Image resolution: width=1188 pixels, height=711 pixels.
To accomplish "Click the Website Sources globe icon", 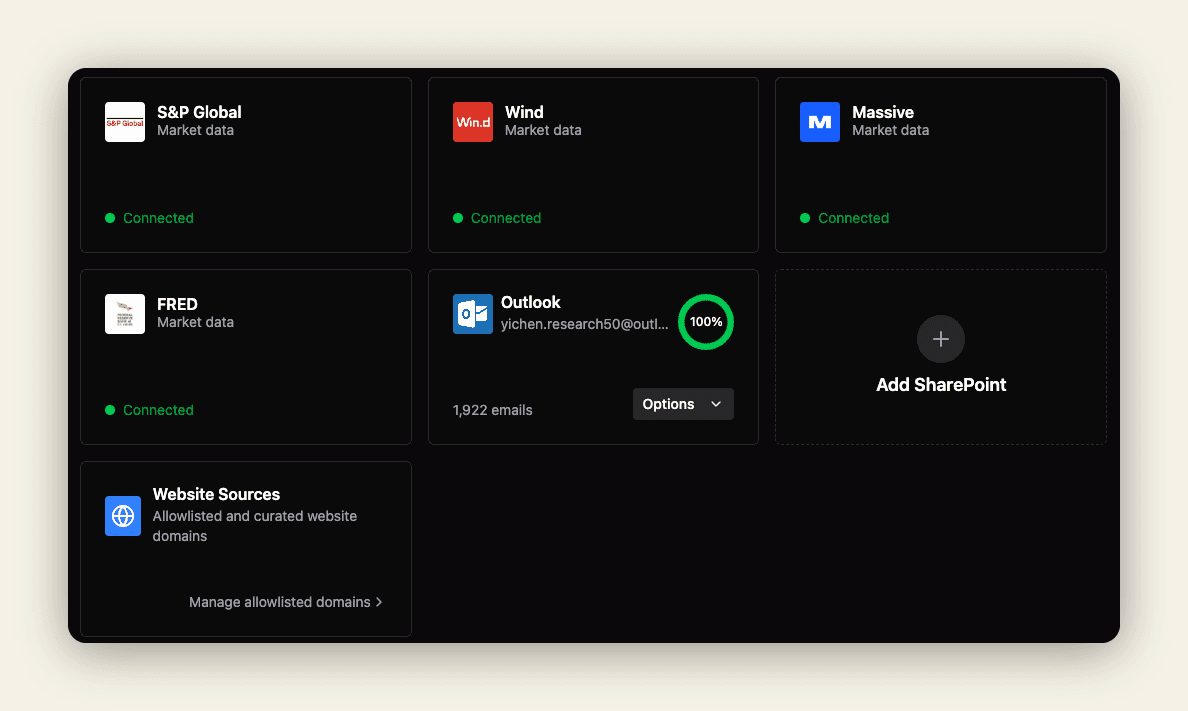I will [123, 516].
